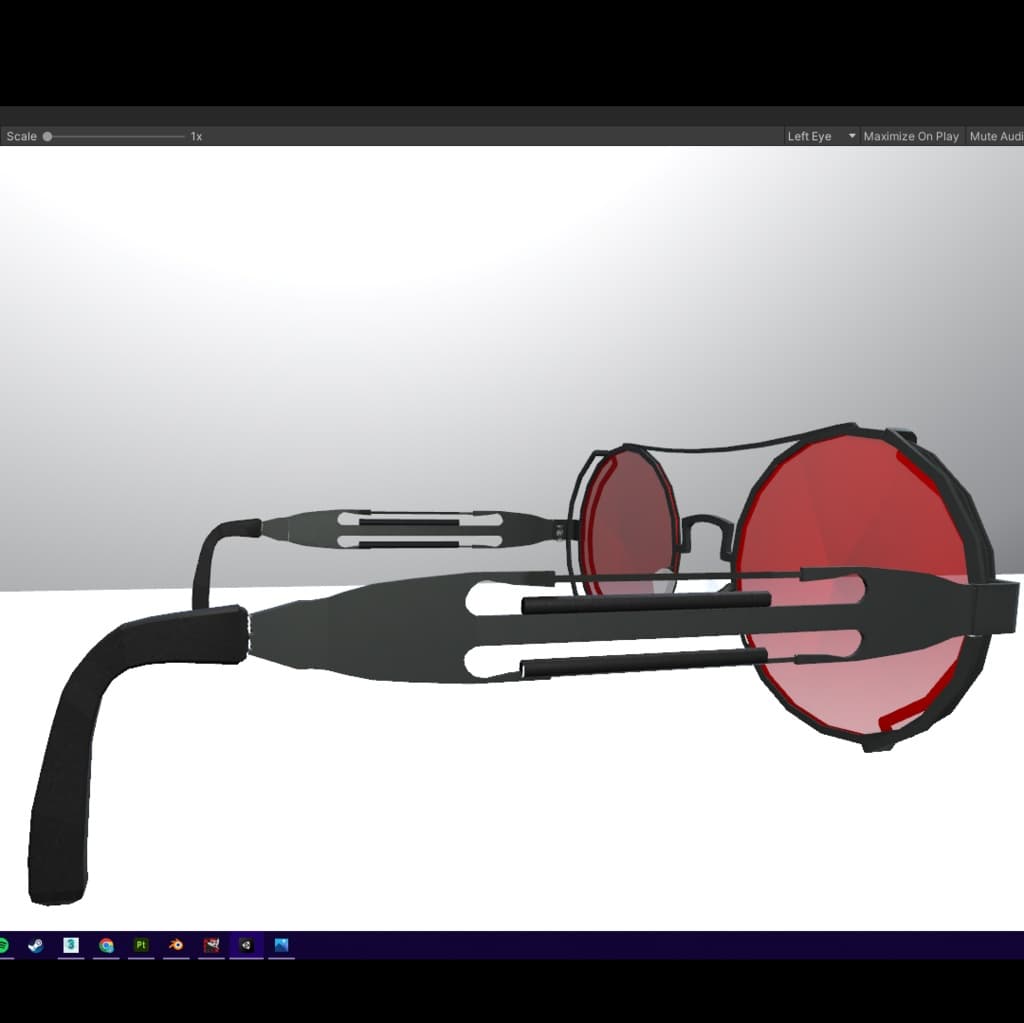Click the arrow beside Left Eye
1024x1023 pixels.
click(852, 136)
